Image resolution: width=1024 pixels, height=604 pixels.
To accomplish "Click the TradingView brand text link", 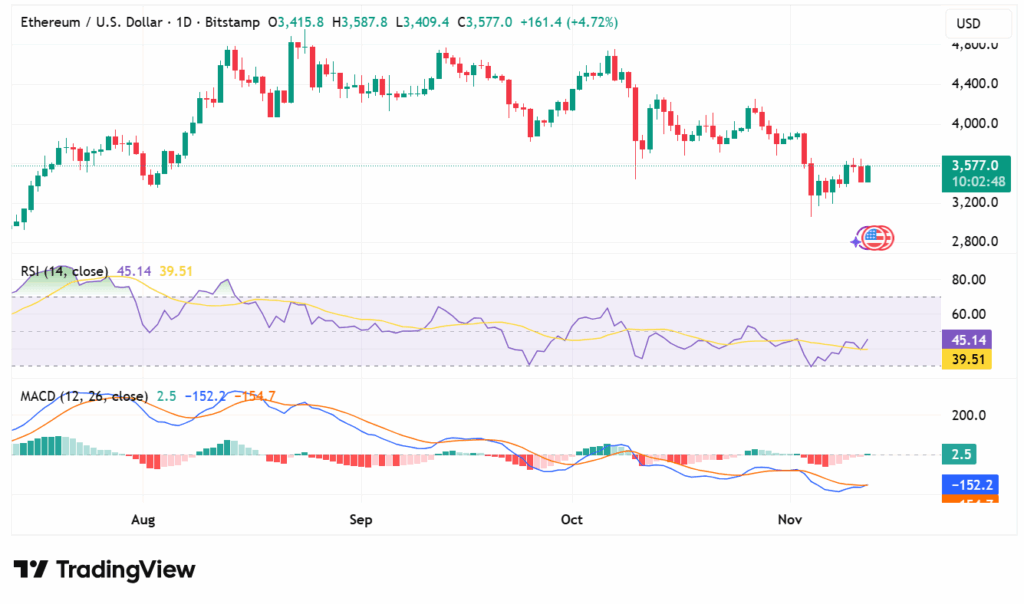I will pos(126,570).
